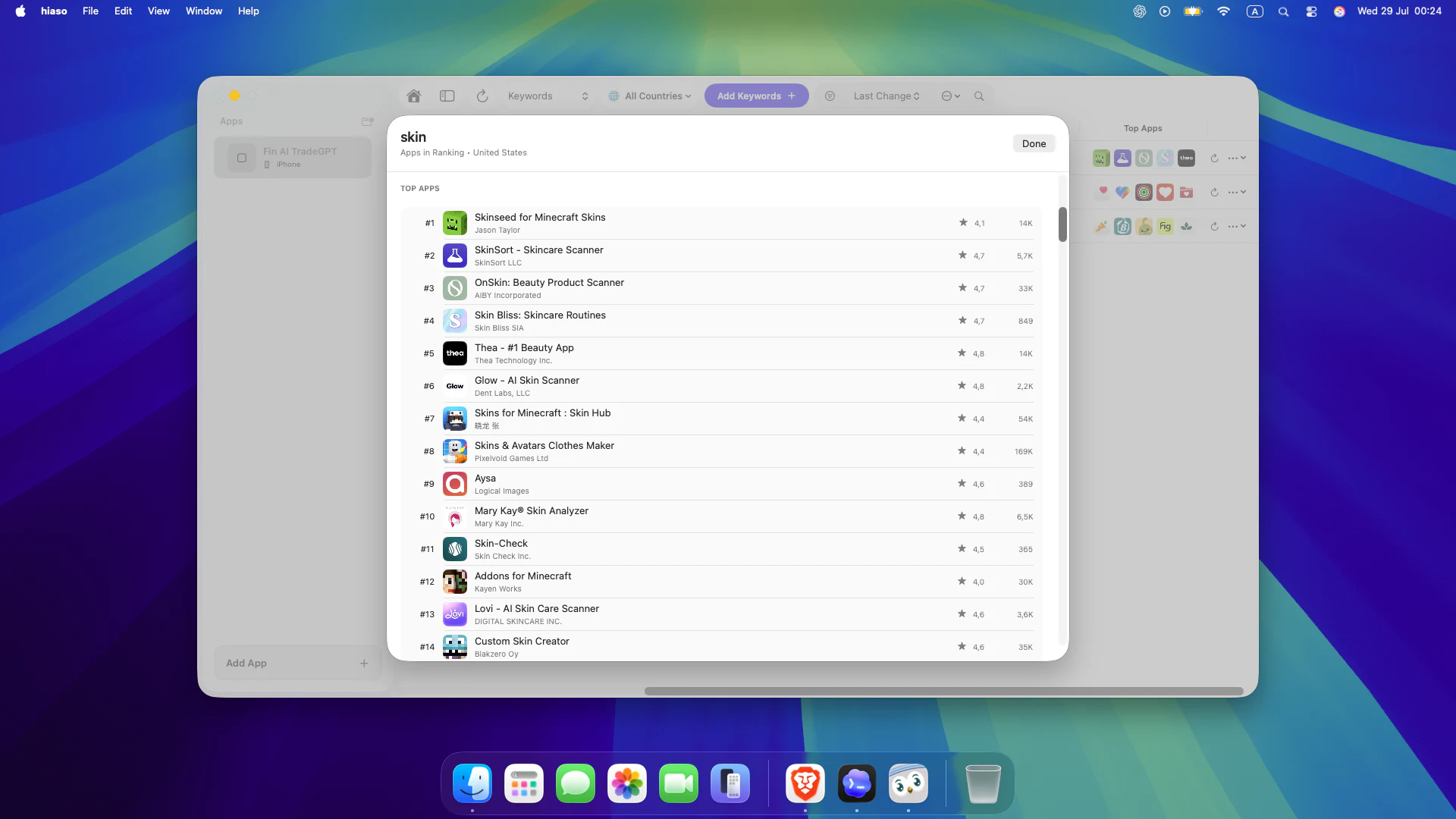Open more options for third keyword row
Screen dimensions: 1456x819
[1237, 227]
